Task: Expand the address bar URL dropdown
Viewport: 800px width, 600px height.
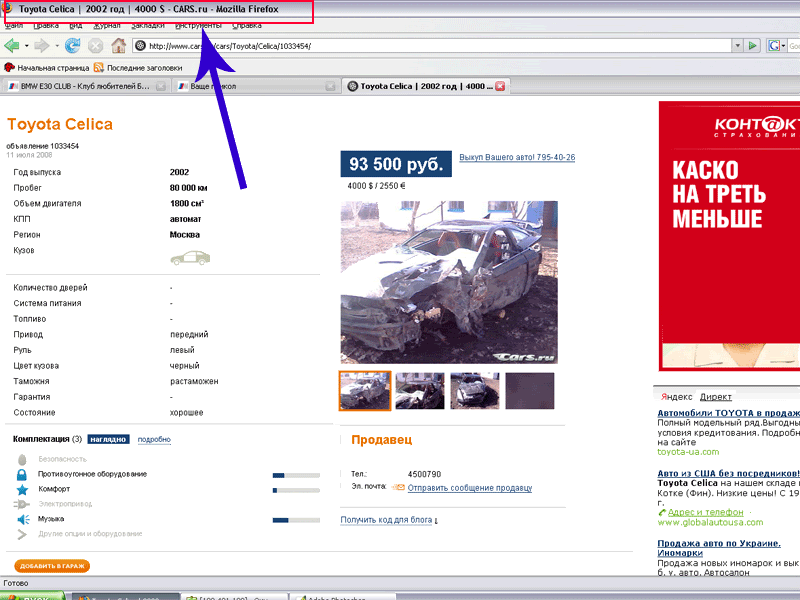Action: coord(737,46)
